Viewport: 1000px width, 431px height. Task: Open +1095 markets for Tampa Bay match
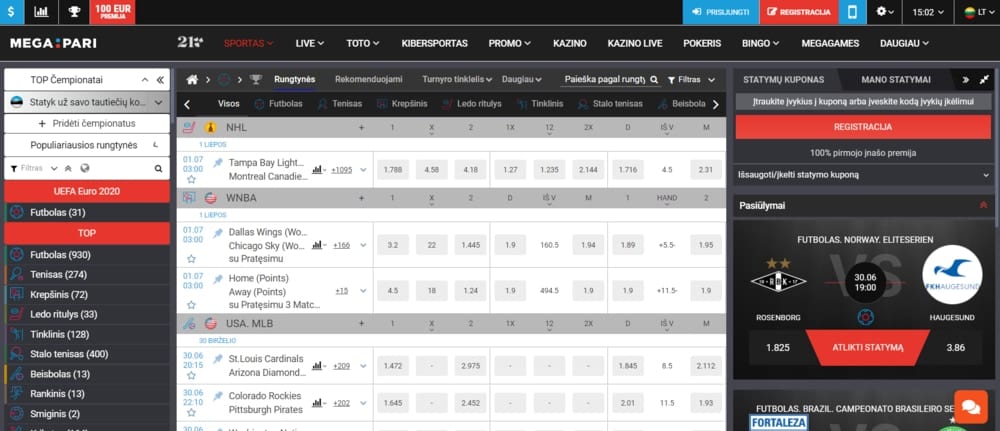341,170
